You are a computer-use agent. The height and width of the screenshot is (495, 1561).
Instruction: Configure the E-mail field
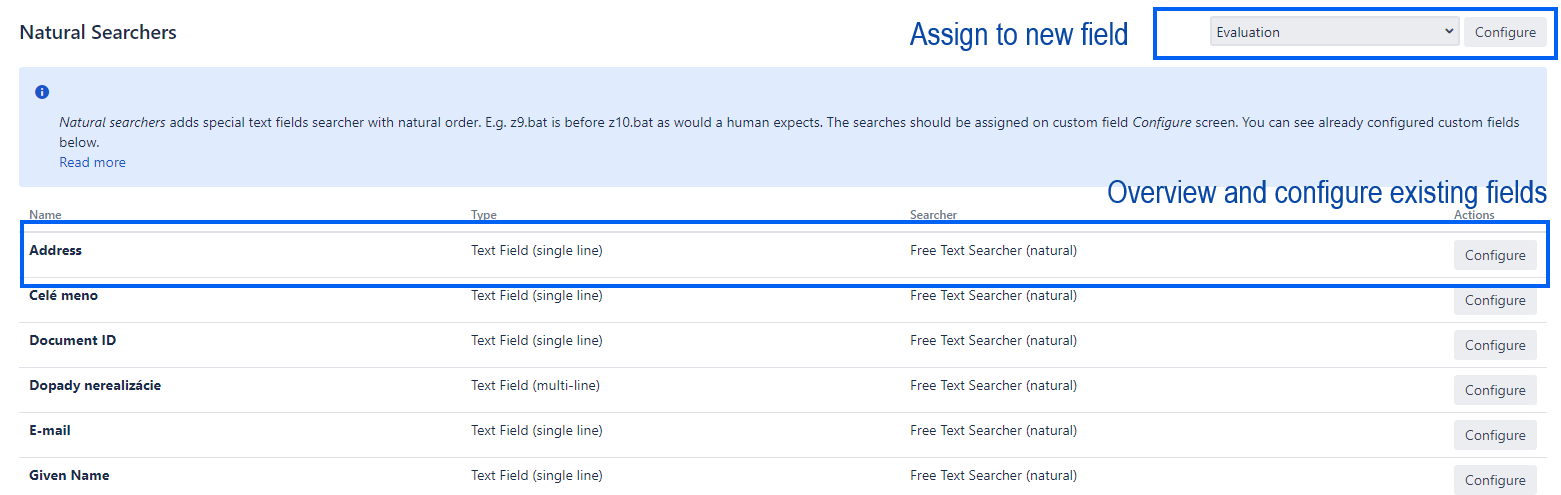pos(1494,436)
